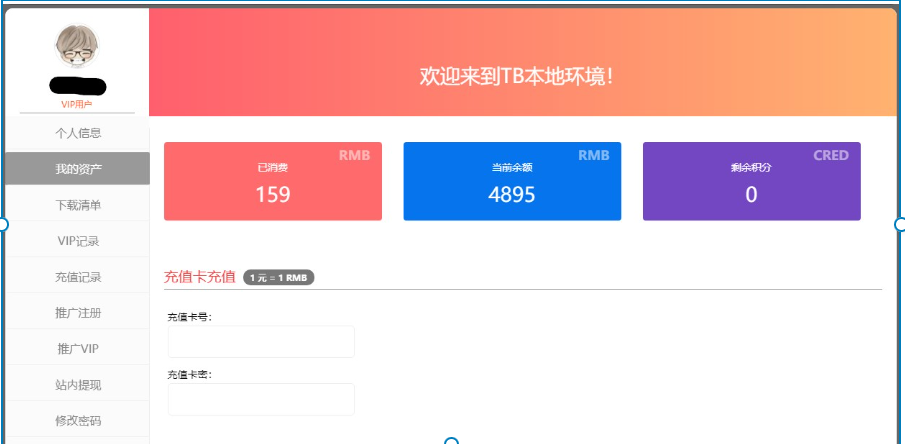This screenshot has width=905, height=444.
Task: Open 站内提现 withdrawal page
Action: [77, 385]
